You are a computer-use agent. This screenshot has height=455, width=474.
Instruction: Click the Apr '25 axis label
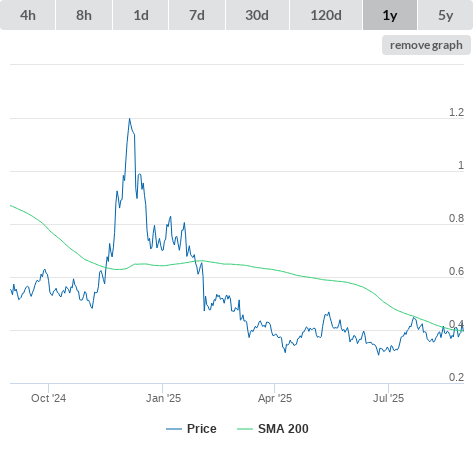coord(275,398)
